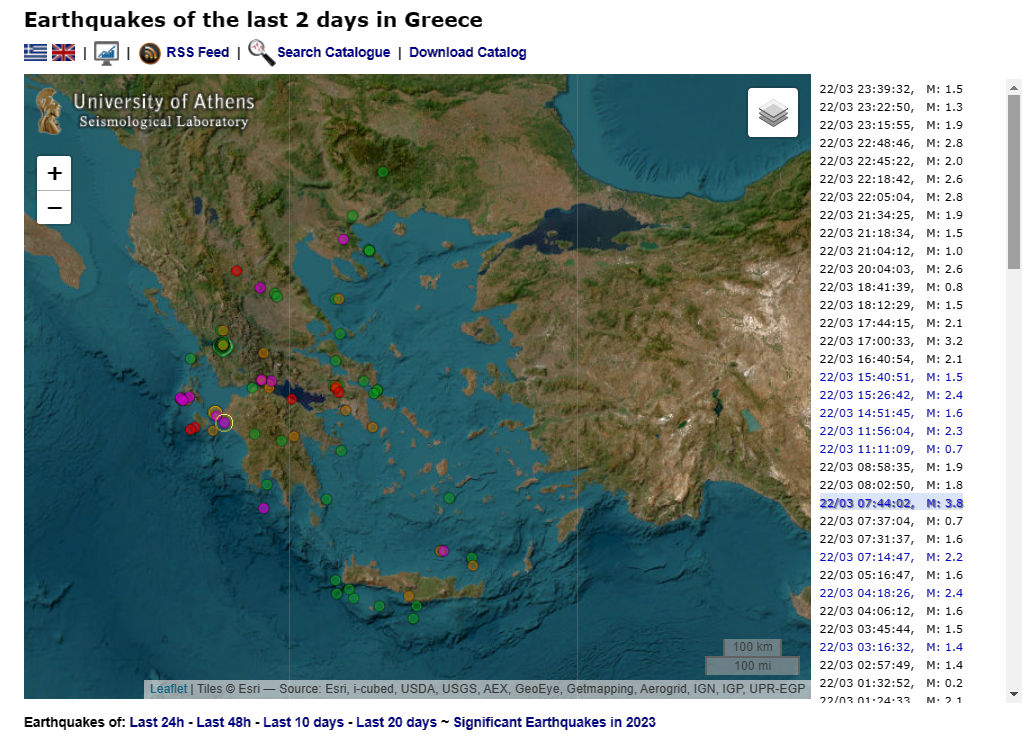Click the Leaflet attribution link

(x=168, y=689)
